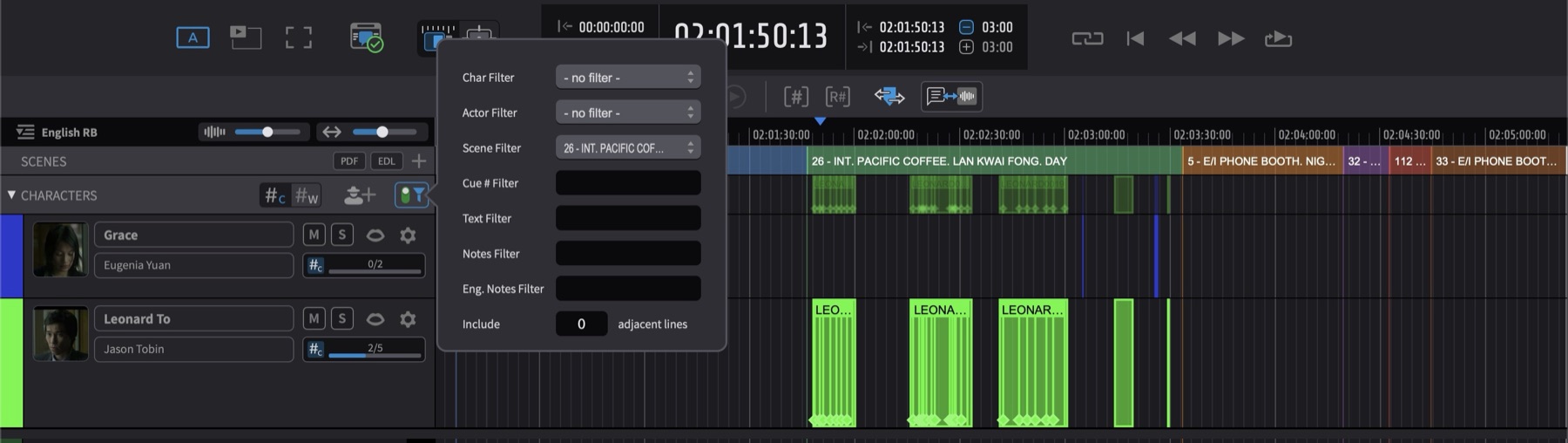Click Leonard To's character thumbnail
Viewport: 1568px width, 443px height.
tap(60, 333)
